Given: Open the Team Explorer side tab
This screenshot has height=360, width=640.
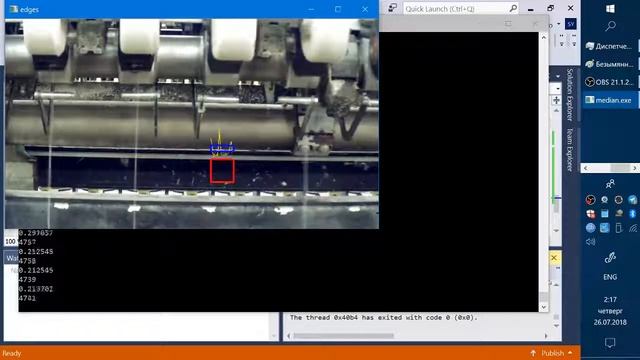Looking at the screenshot, I should (x=570, y=149).
